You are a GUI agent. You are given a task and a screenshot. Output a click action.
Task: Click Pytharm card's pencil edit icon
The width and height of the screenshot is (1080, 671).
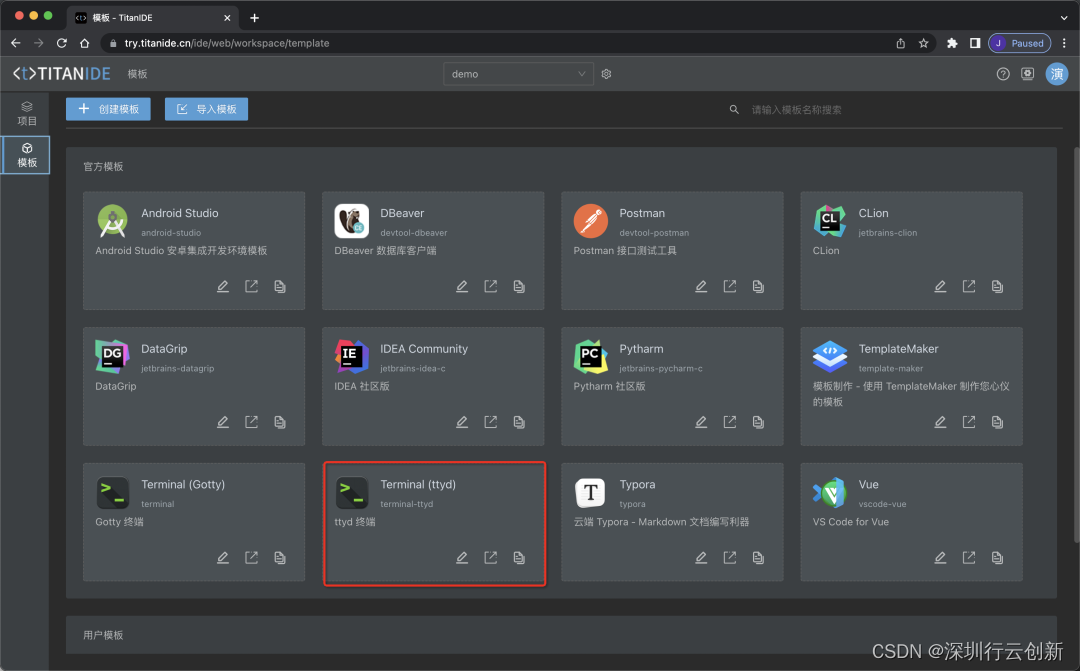[700, 422]
